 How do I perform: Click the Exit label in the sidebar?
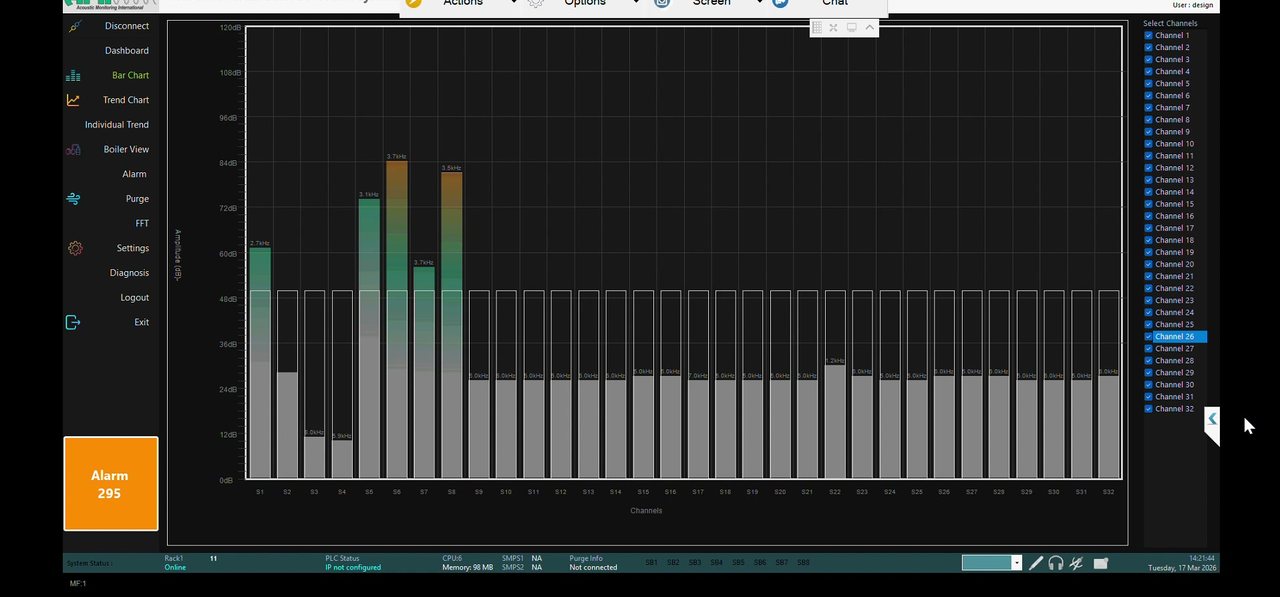142,322
